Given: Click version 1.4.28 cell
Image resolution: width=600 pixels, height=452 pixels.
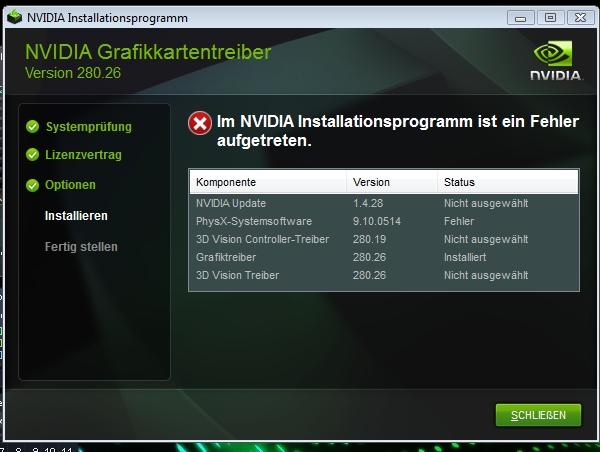Looking at the screenshot, I should click(x=368, y=203).
